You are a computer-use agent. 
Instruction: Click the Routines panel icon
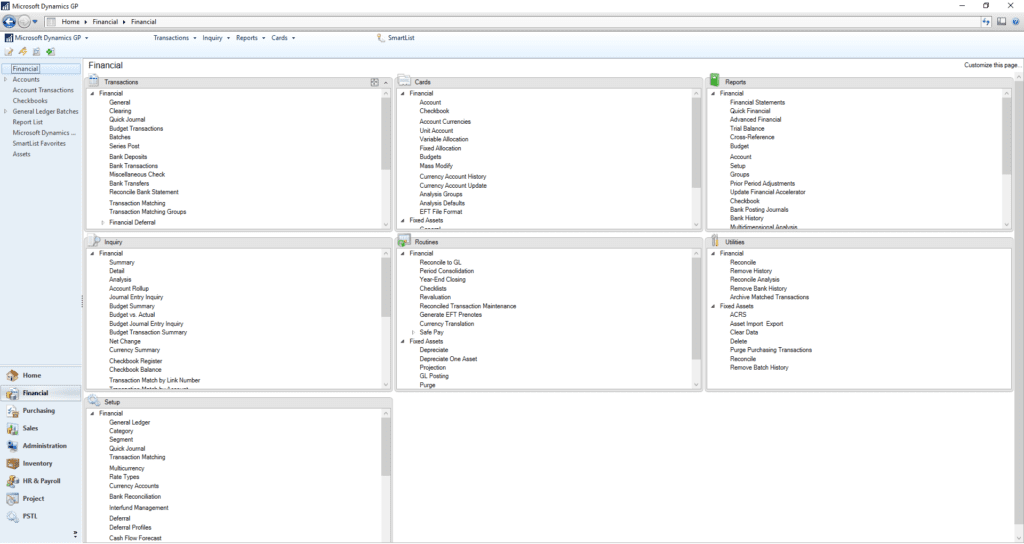click(x=404, y=241)
